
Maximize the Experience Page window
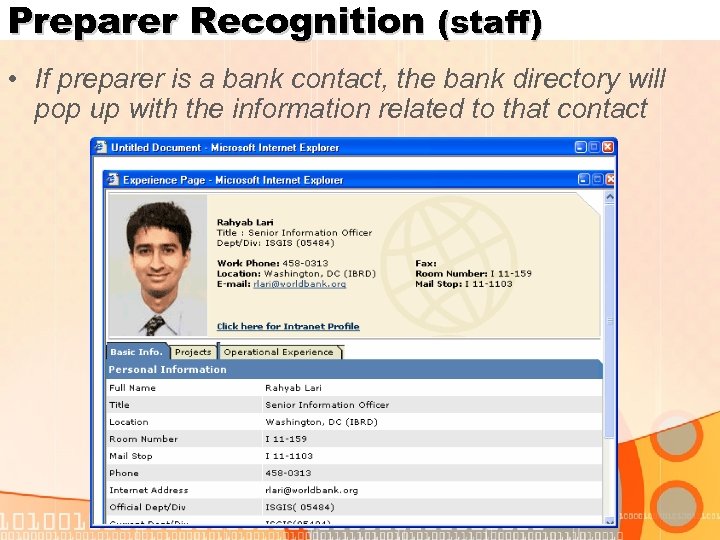pos(597,180)
